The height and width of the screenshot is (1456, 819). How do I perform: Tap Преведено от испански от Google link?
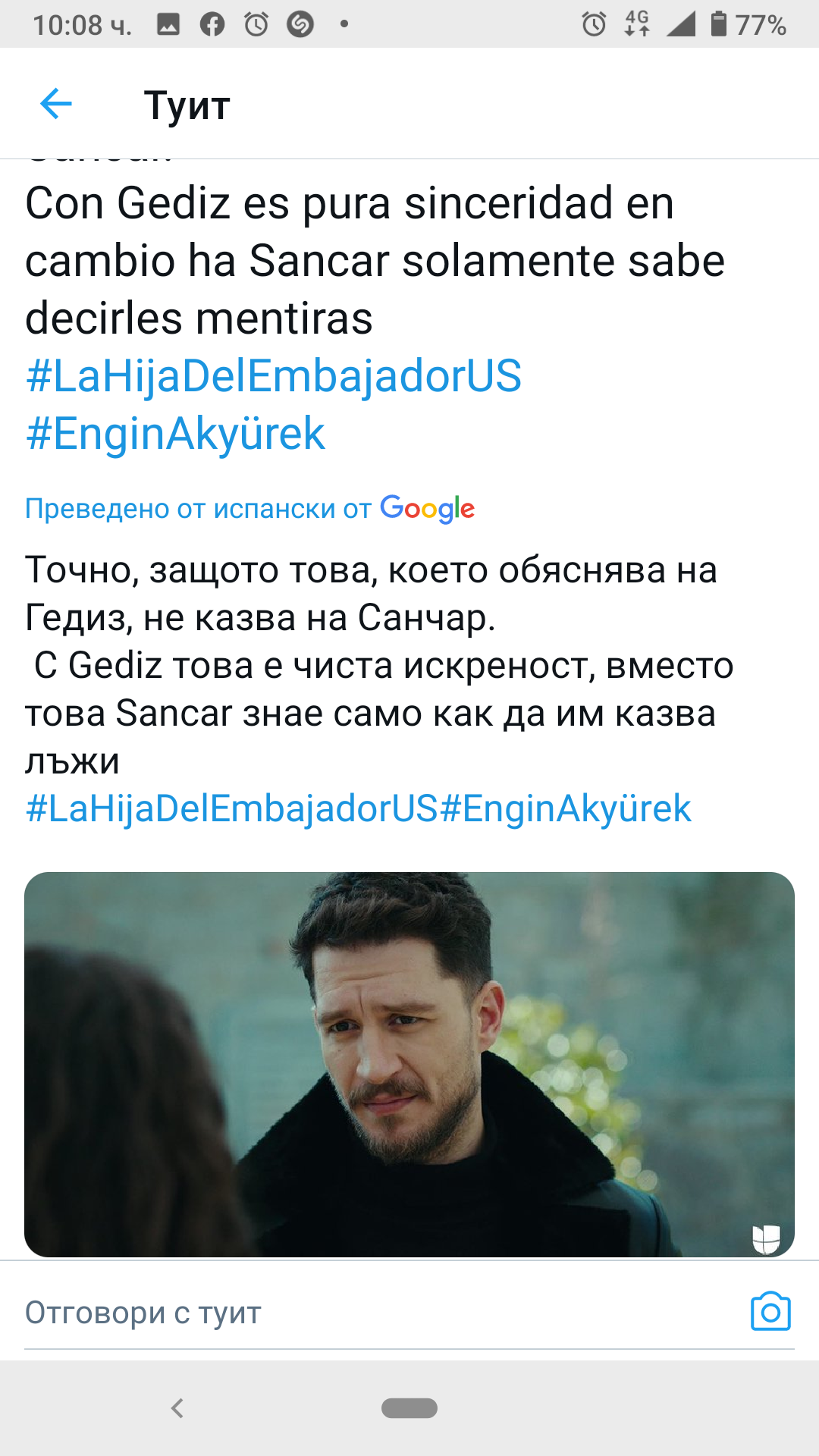coord(250,508)
